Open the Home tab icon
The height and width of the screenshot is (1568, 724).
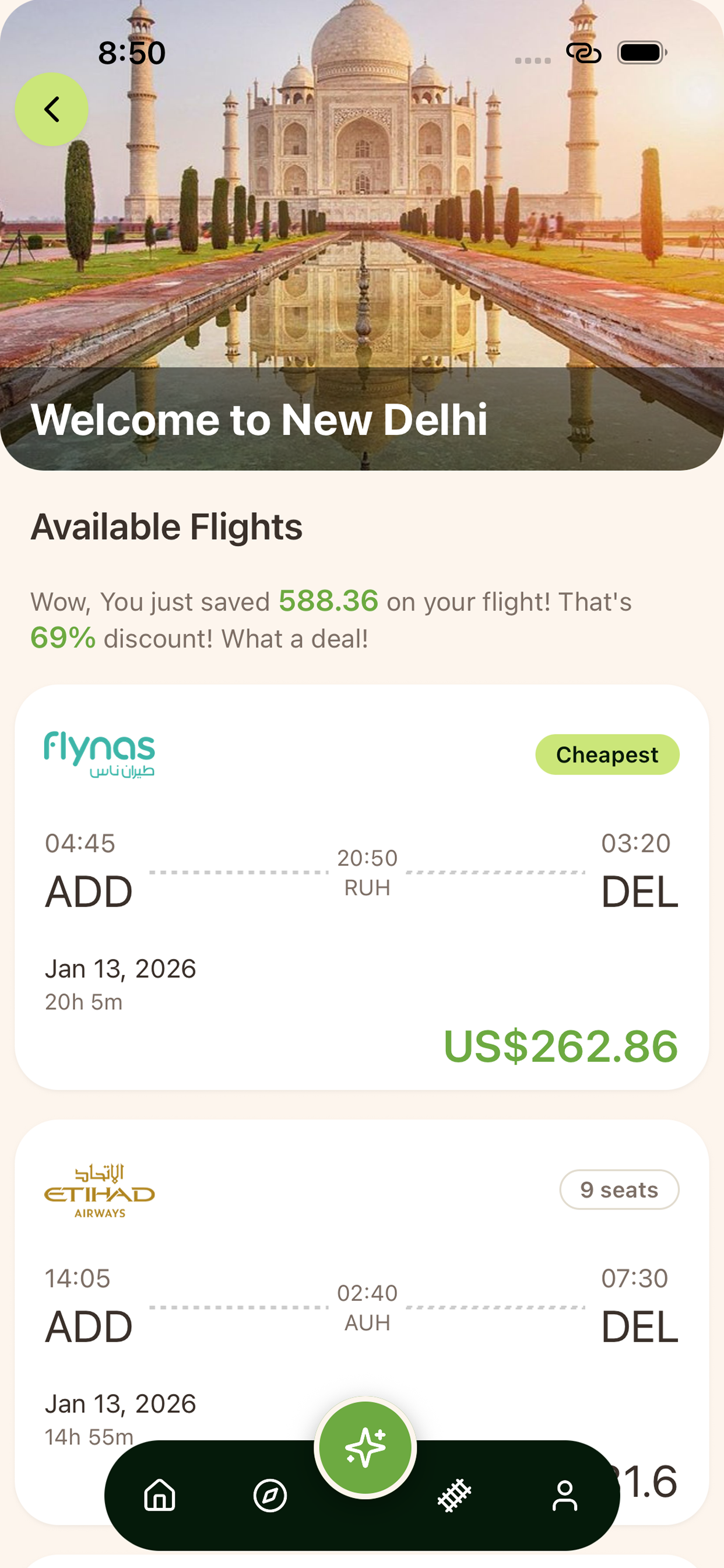[159, 1495]
